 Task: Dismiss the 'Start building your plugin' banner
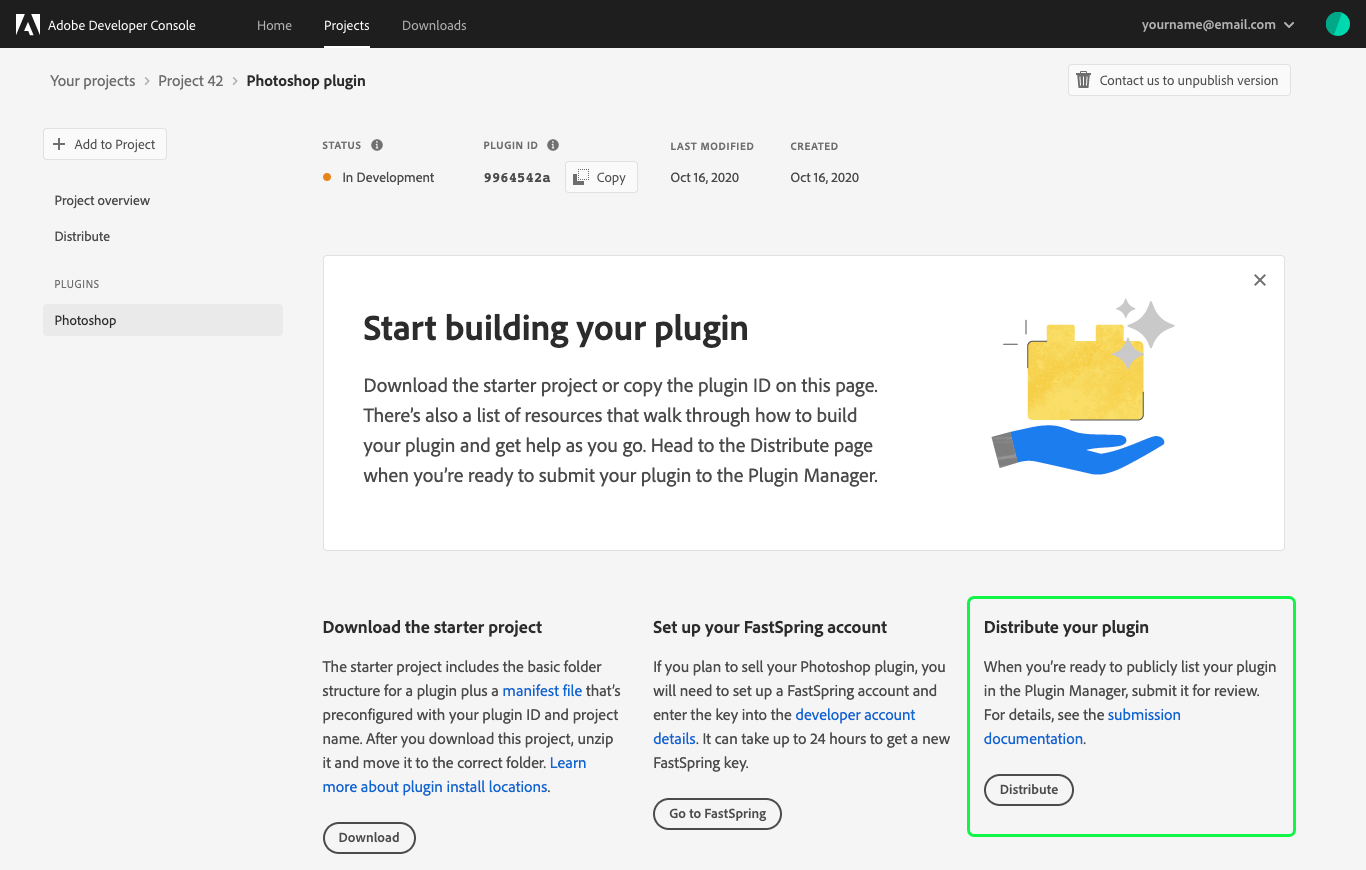pos(1259,280)
